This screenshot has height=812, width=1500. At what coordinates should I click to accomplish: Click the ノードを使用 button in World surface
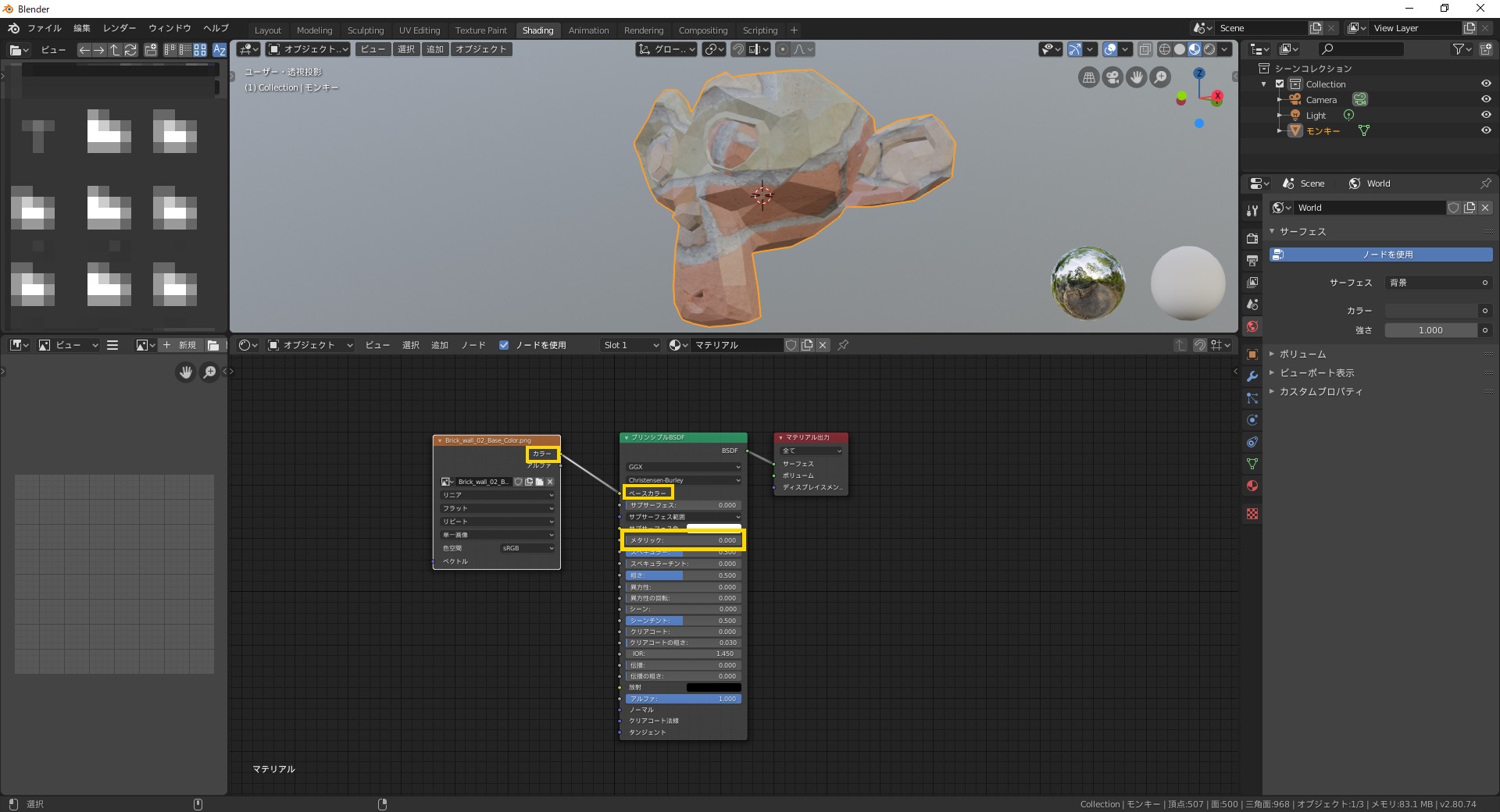(1380, 255)
